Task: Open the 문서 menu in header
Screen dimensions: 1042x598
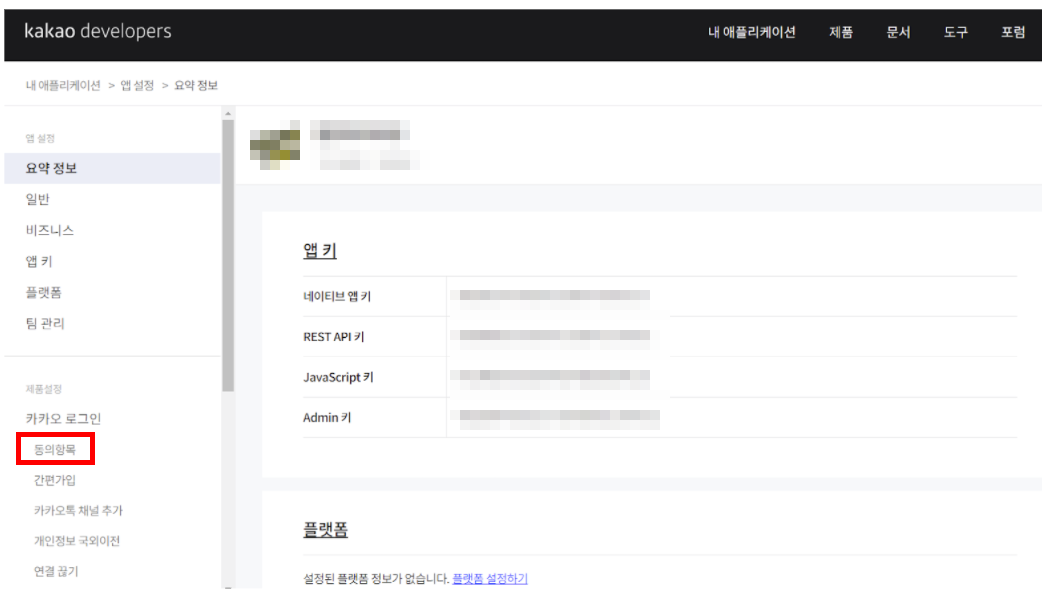Action: (x=898, y=32)
